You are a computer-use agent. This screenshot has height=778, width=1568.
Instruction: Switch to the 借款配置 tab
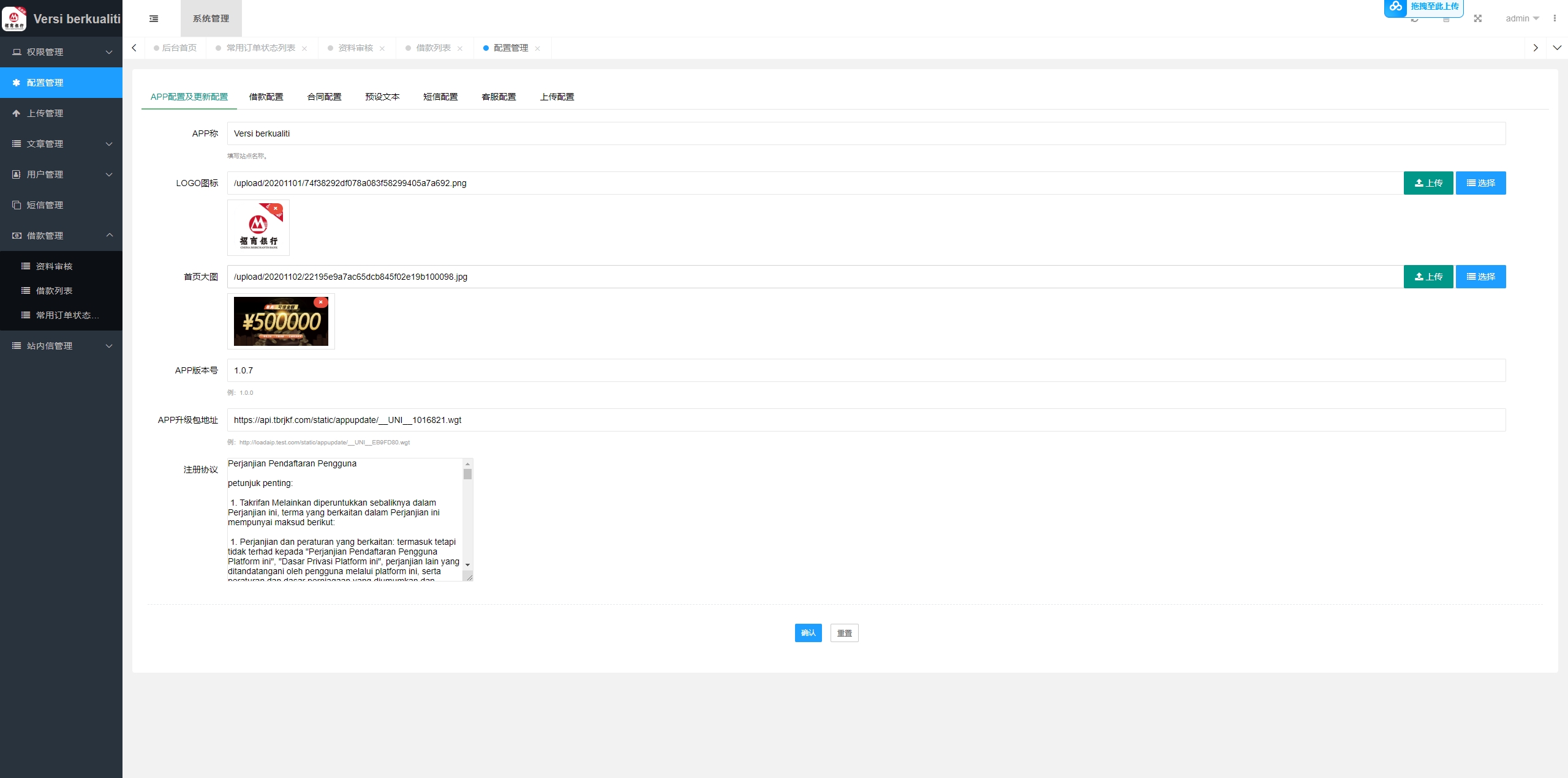266,97
